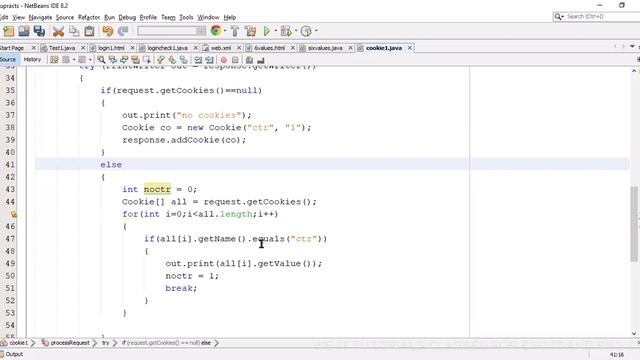Shift line right icon
640x360 pixels.
click(x=209, y=60)
